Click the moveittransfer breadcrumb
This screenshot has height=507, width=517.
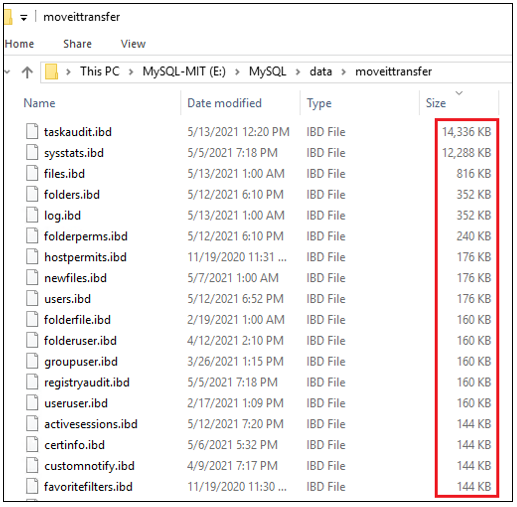click(393, 71)
